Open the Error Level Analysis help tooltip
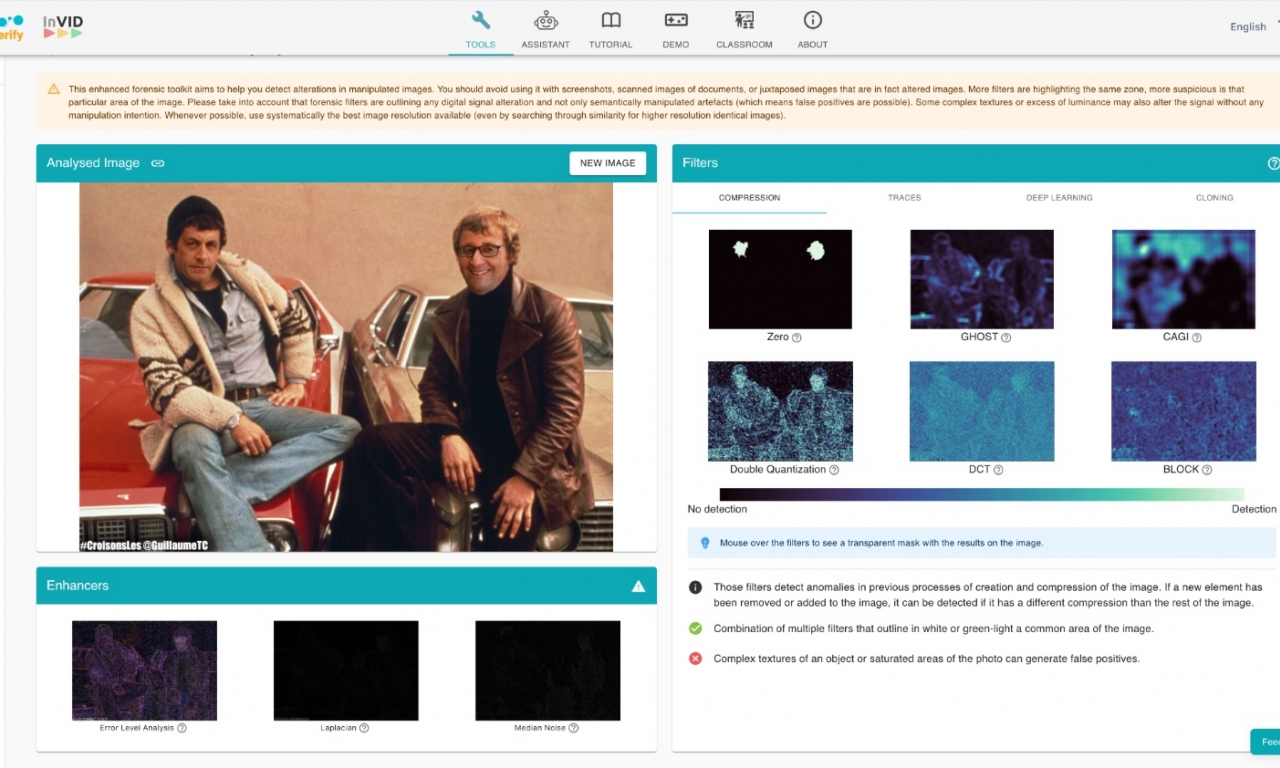The width and height of the screenshot is (1280, 768). click(182, 728)
